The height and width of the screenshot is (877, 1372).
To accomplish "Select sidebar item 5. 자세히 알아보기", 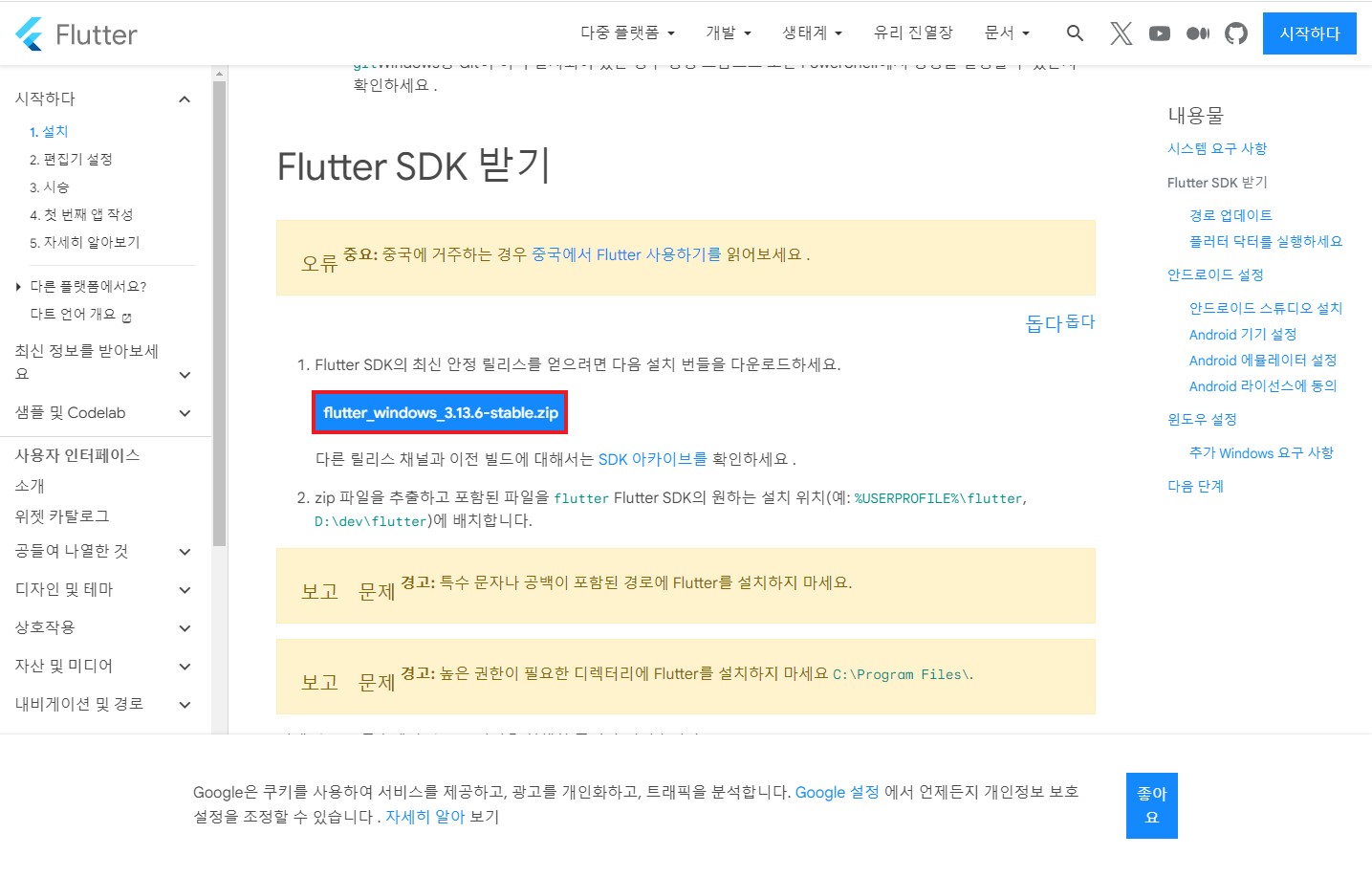I will pyautogui.click(x=84, y=242).
